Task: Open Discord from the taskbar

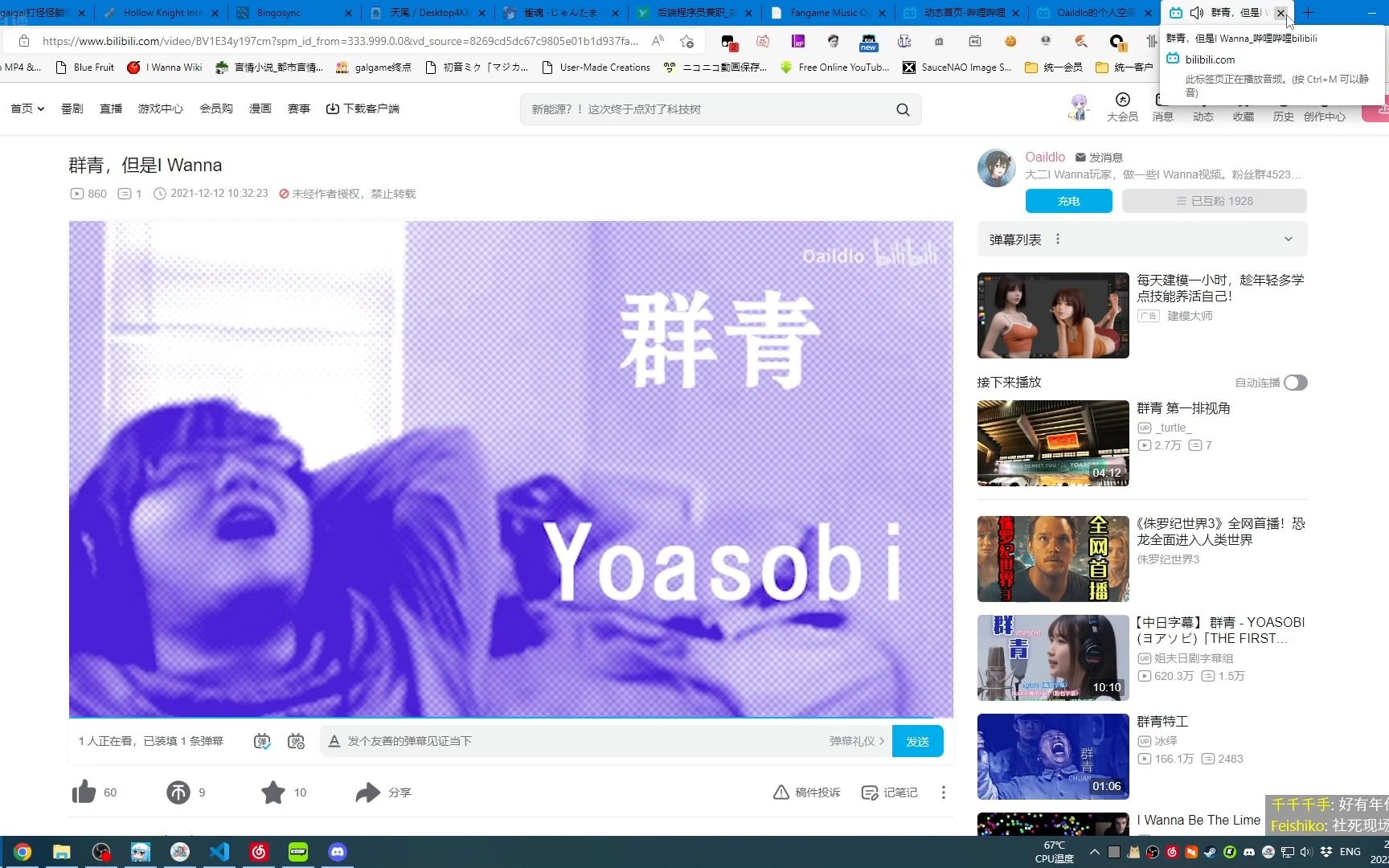Action: [338, 852]
